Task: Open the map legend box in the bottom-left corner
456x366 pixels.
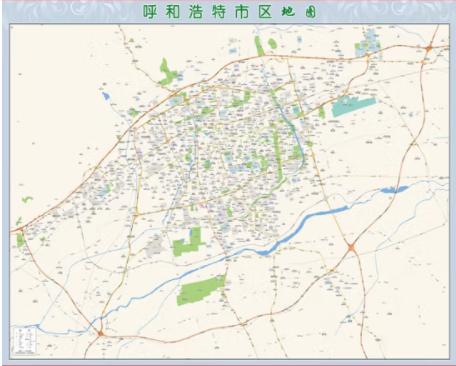Action: [24, 341]
